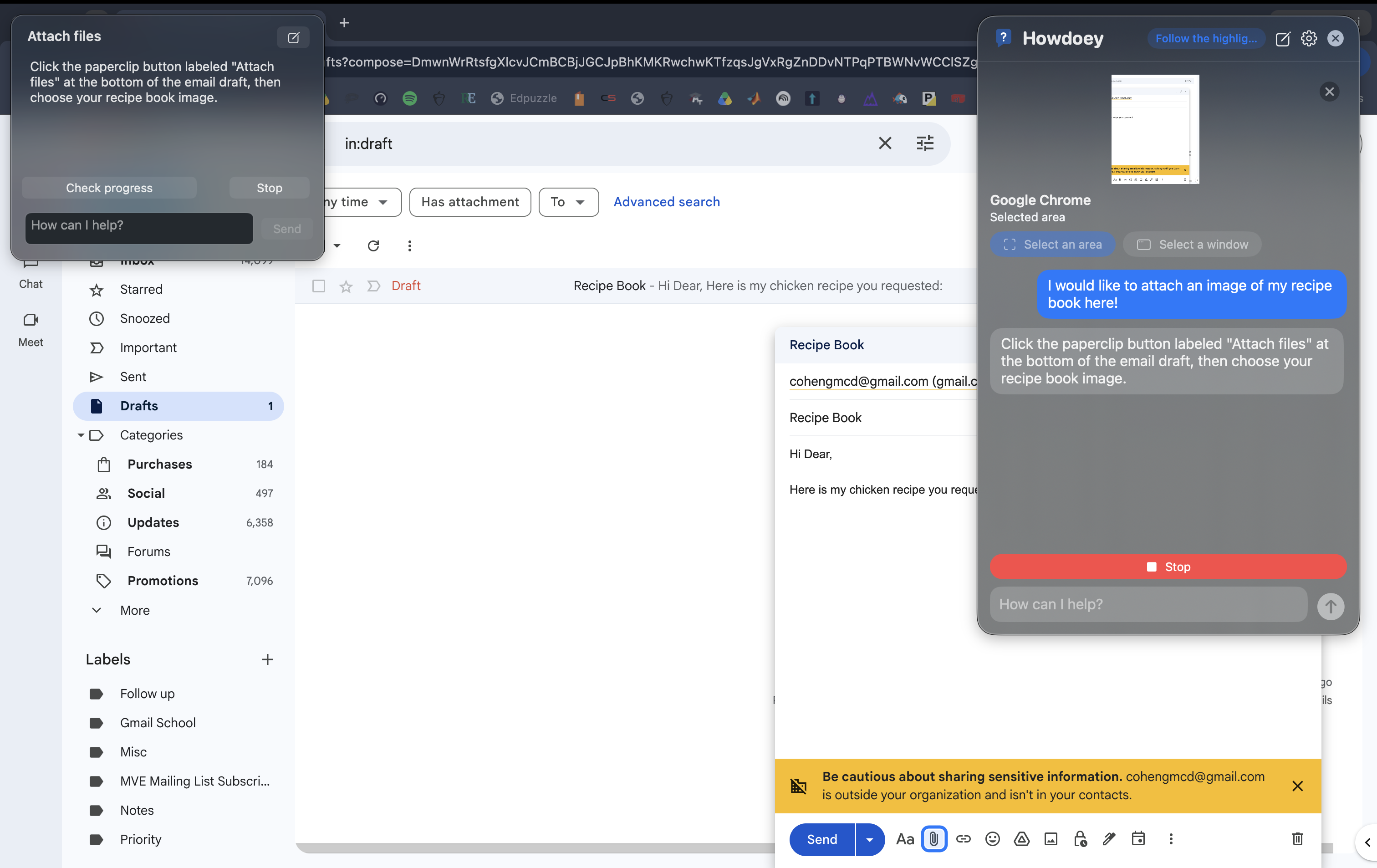This screenshot has width=1377, height=868.
Task: Start a new chat in Howdoey panel
Action: tap(1283, 38)
